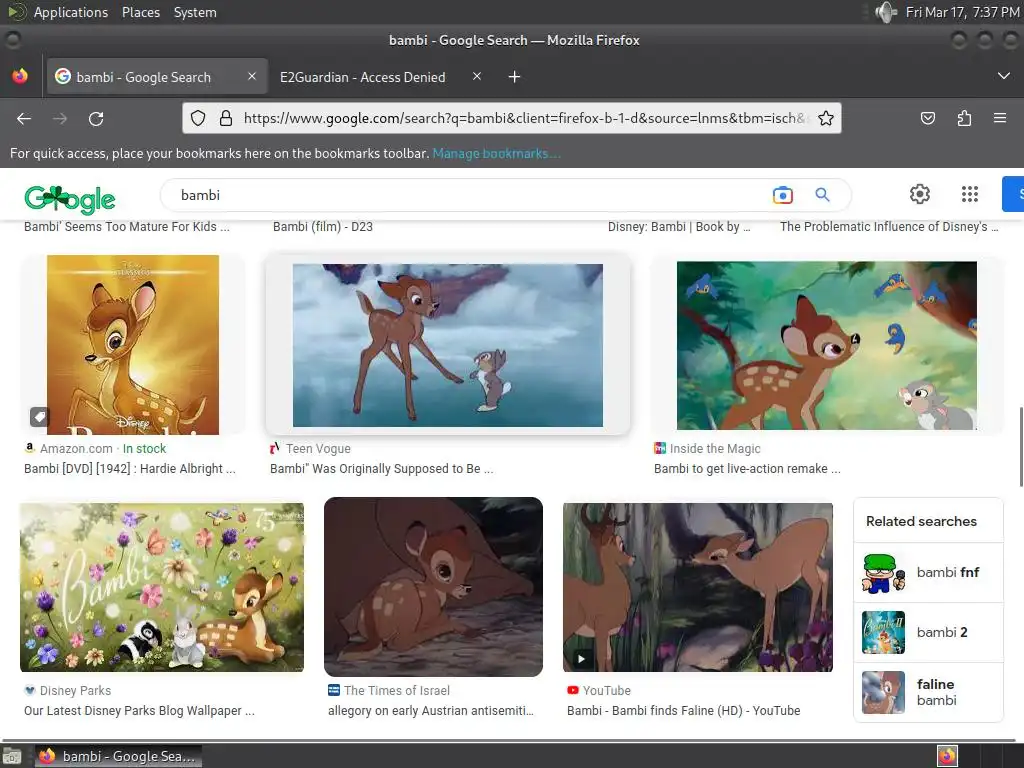
Task: Reload the page with the refresh icon
Action: click(x=96, y=118)
